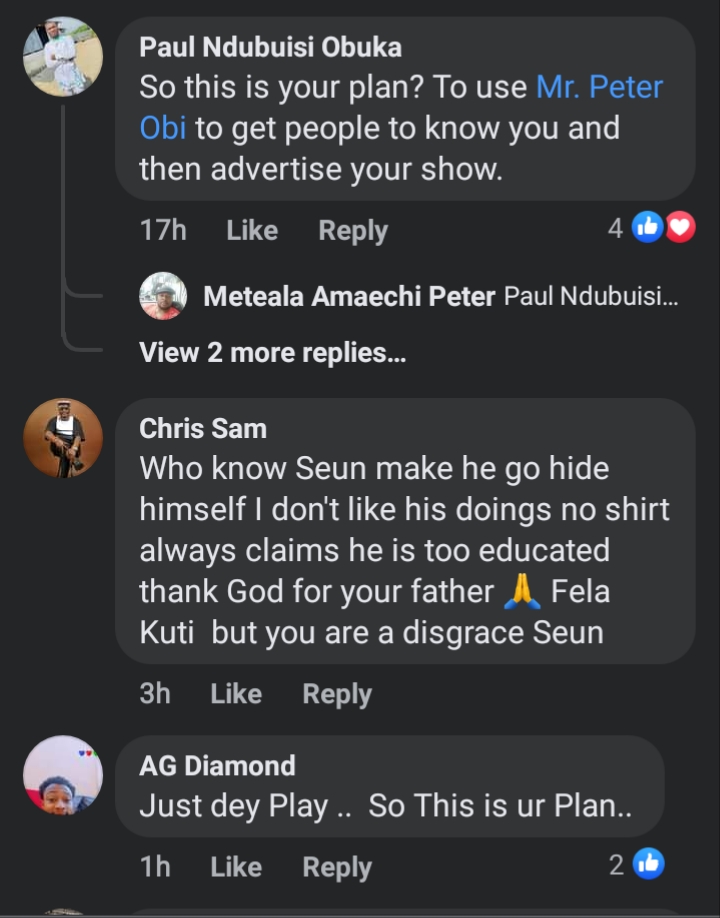Click the blue thumbs-up reaction icon on Paul's comment
The width and height of the screenshot is (720, 918).
(648, 228)
